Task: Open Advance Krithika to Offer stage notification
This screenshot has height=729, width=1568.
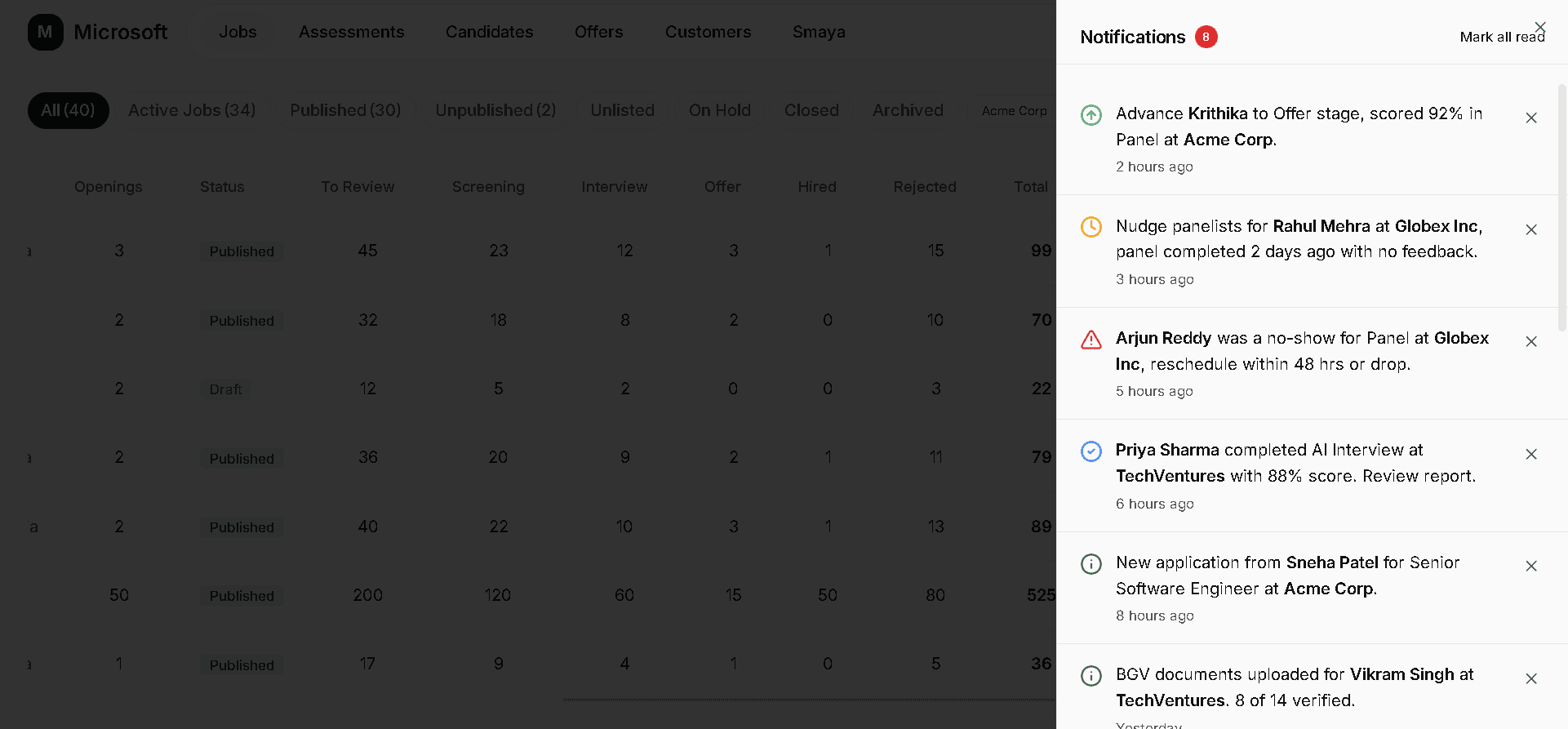Action: (1299, 126)
